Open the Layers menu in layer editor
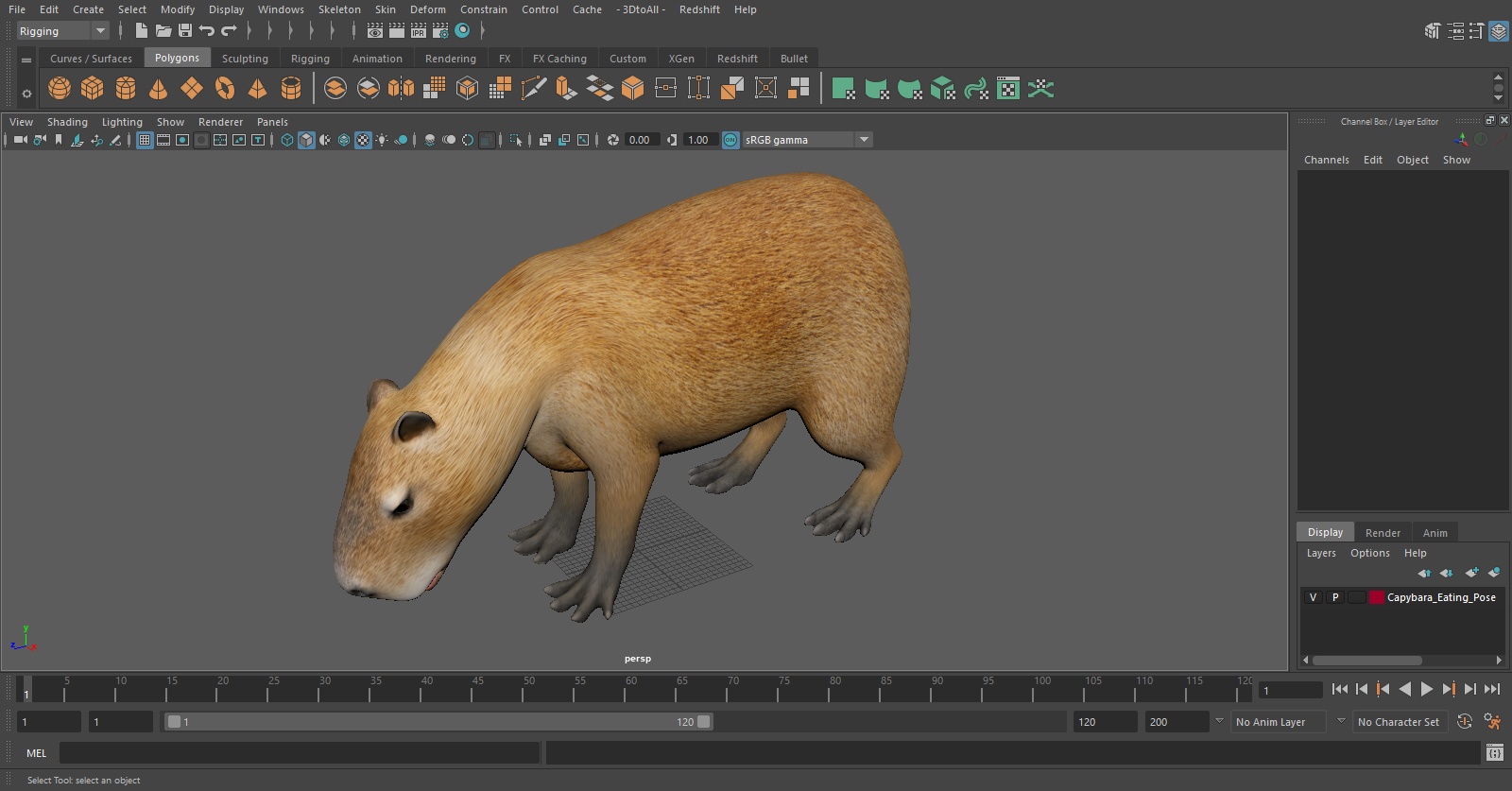Screen dimensions: 1512x791 coord(1321,553)
